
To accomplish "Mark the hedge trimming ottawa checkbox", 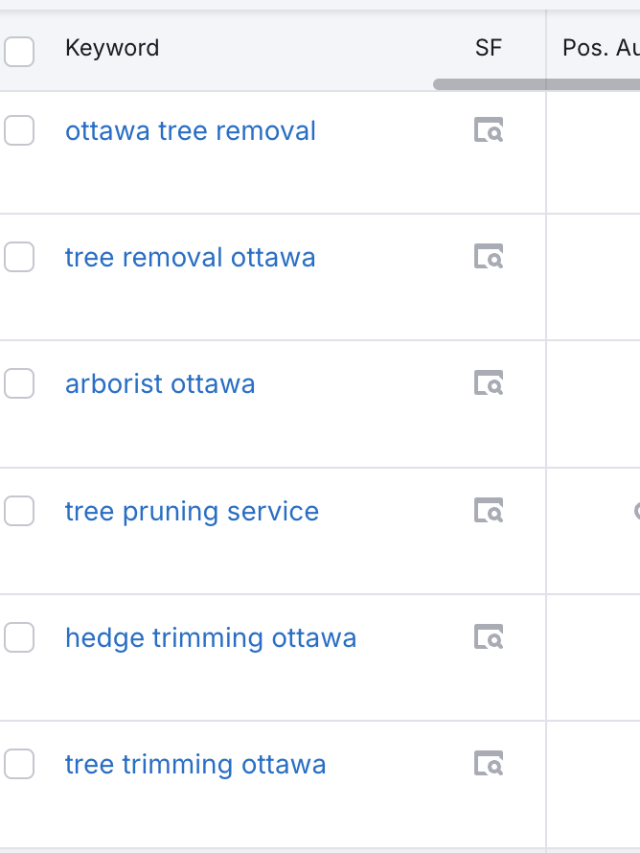I will tap(19, 637).
